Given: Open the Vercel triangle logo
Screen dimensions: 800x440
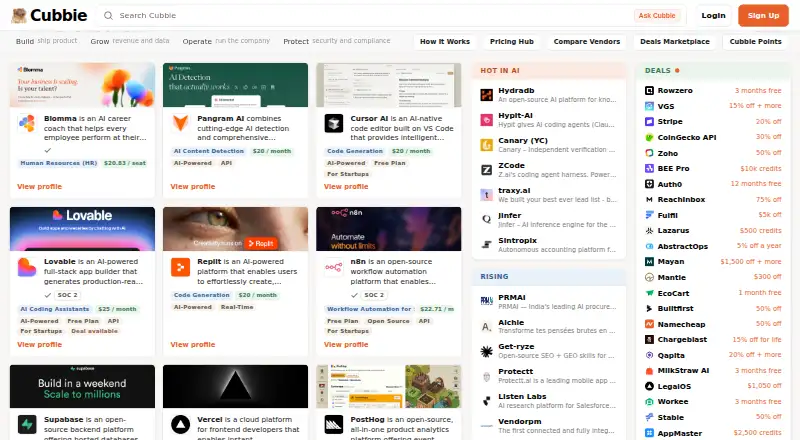Looking at the screenshot, I should coord(180,425).
